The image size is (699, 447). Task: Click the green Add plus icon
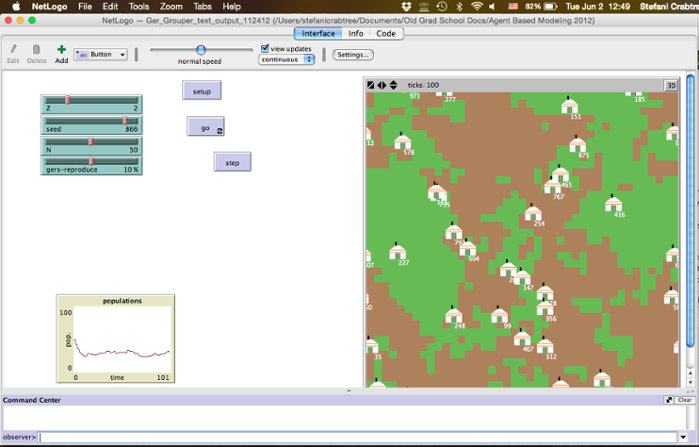click(62, 49)
